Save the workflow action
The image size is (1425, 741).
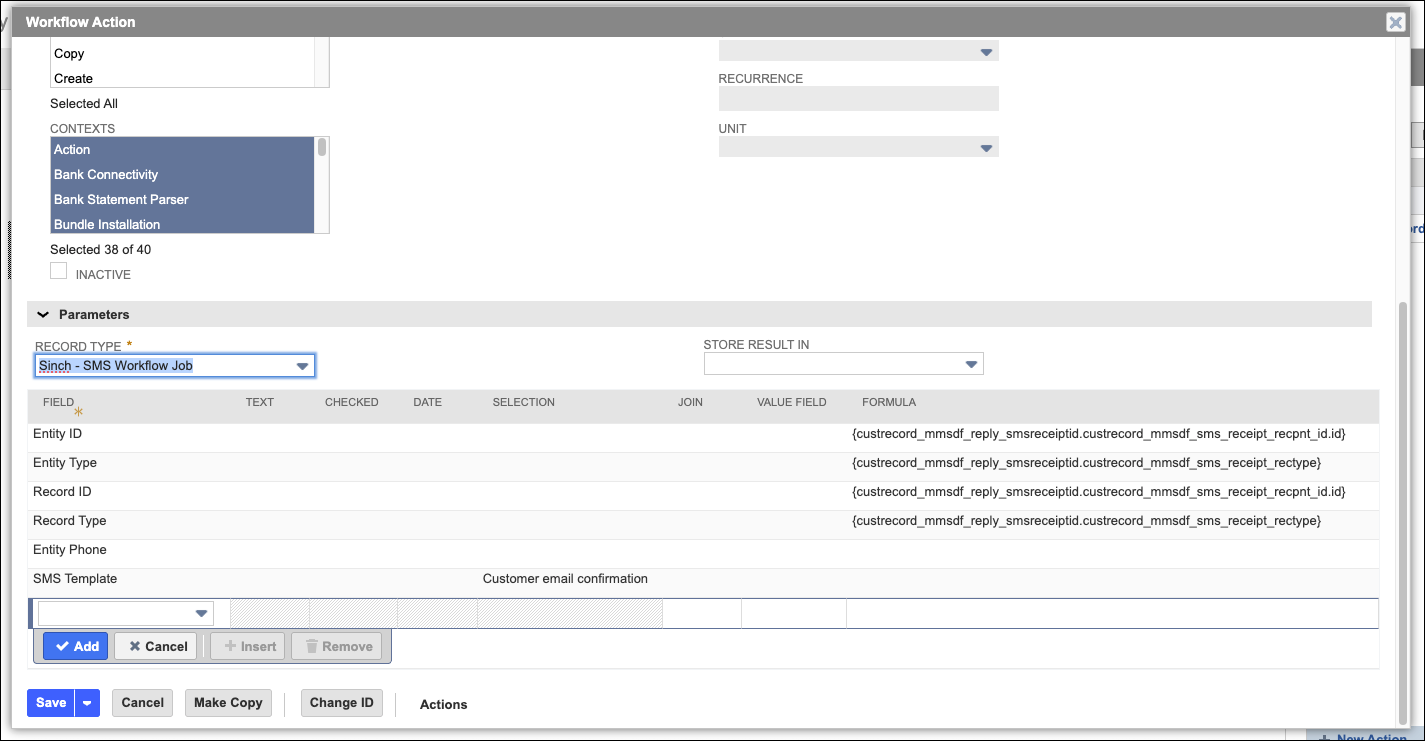[50, 703]
